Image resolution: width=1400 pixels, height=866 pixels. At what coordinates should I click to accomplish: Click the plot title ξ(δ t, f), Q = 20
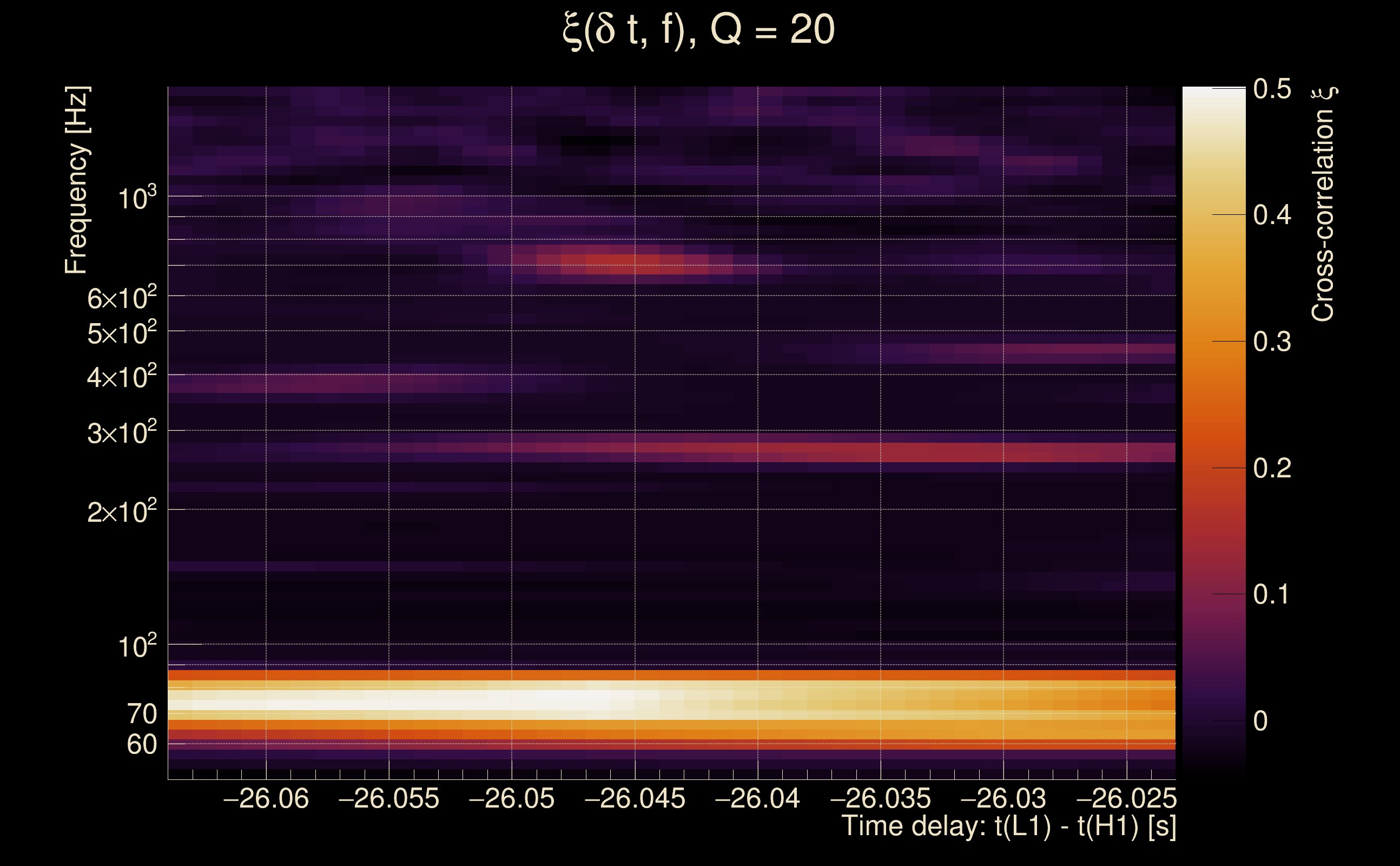click(698, 31)
